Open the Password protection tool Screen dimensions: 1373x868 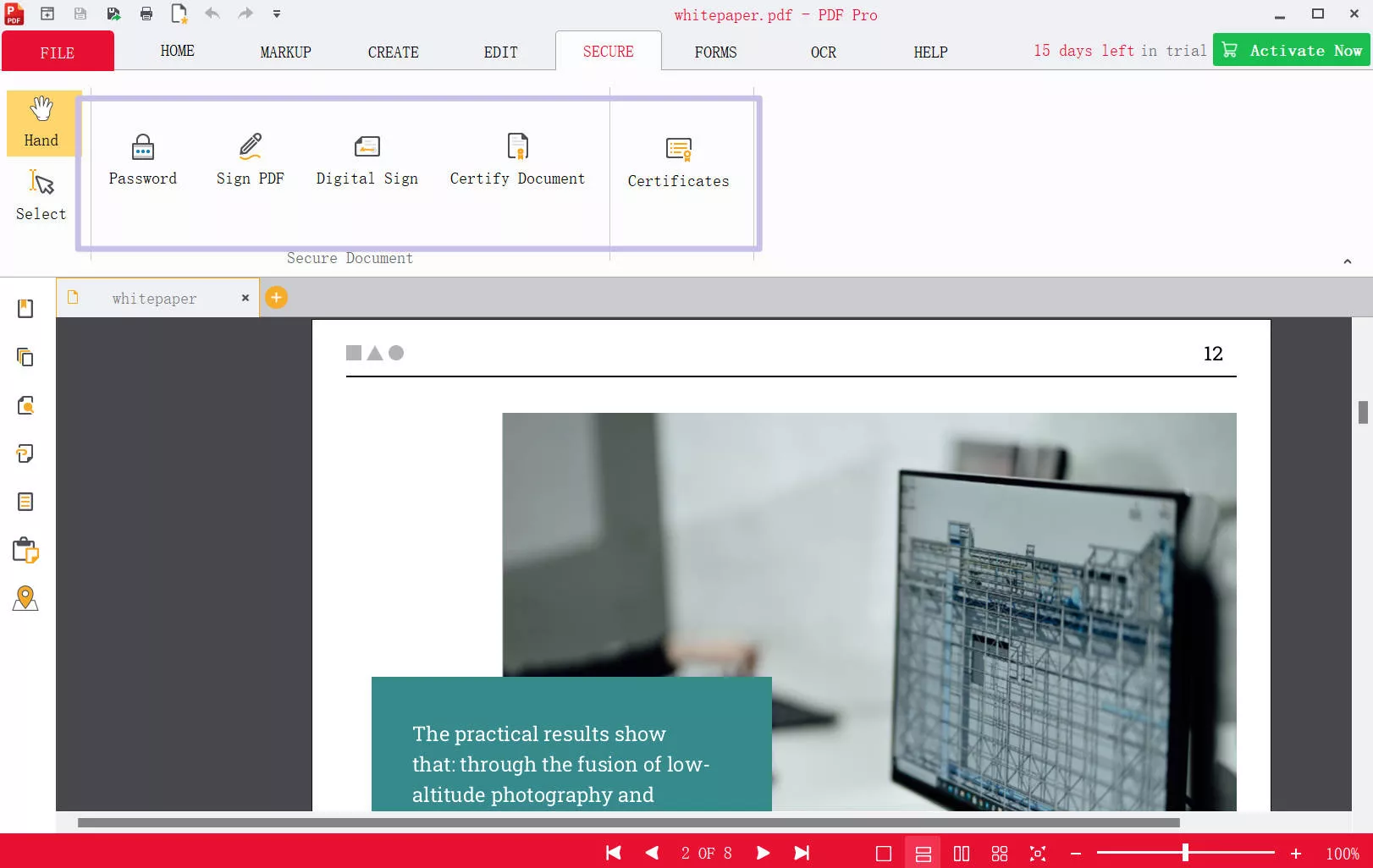pos(142,158)
